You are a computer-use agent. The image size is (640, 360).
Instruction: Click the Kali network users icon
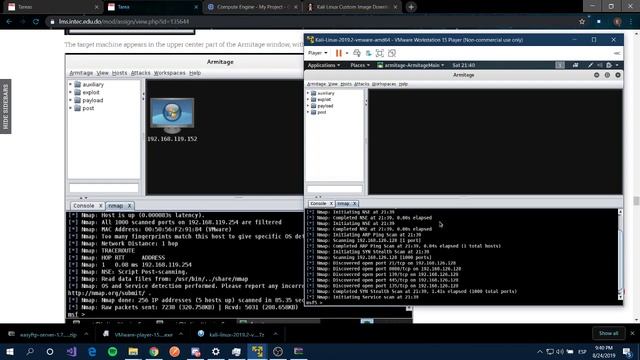(576, 65)
